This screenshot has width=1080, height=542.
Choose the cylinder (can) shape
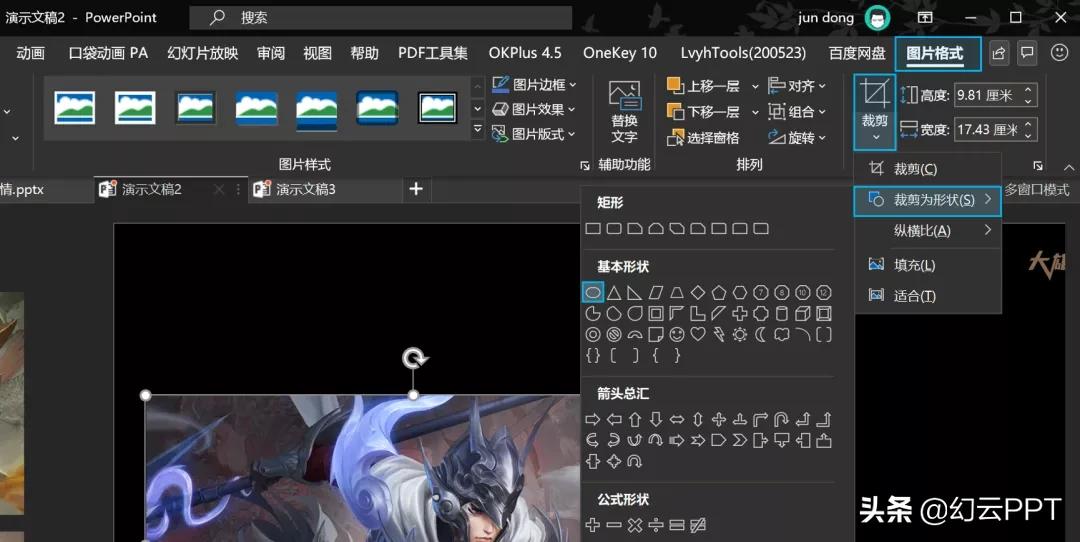coord(782,314)
